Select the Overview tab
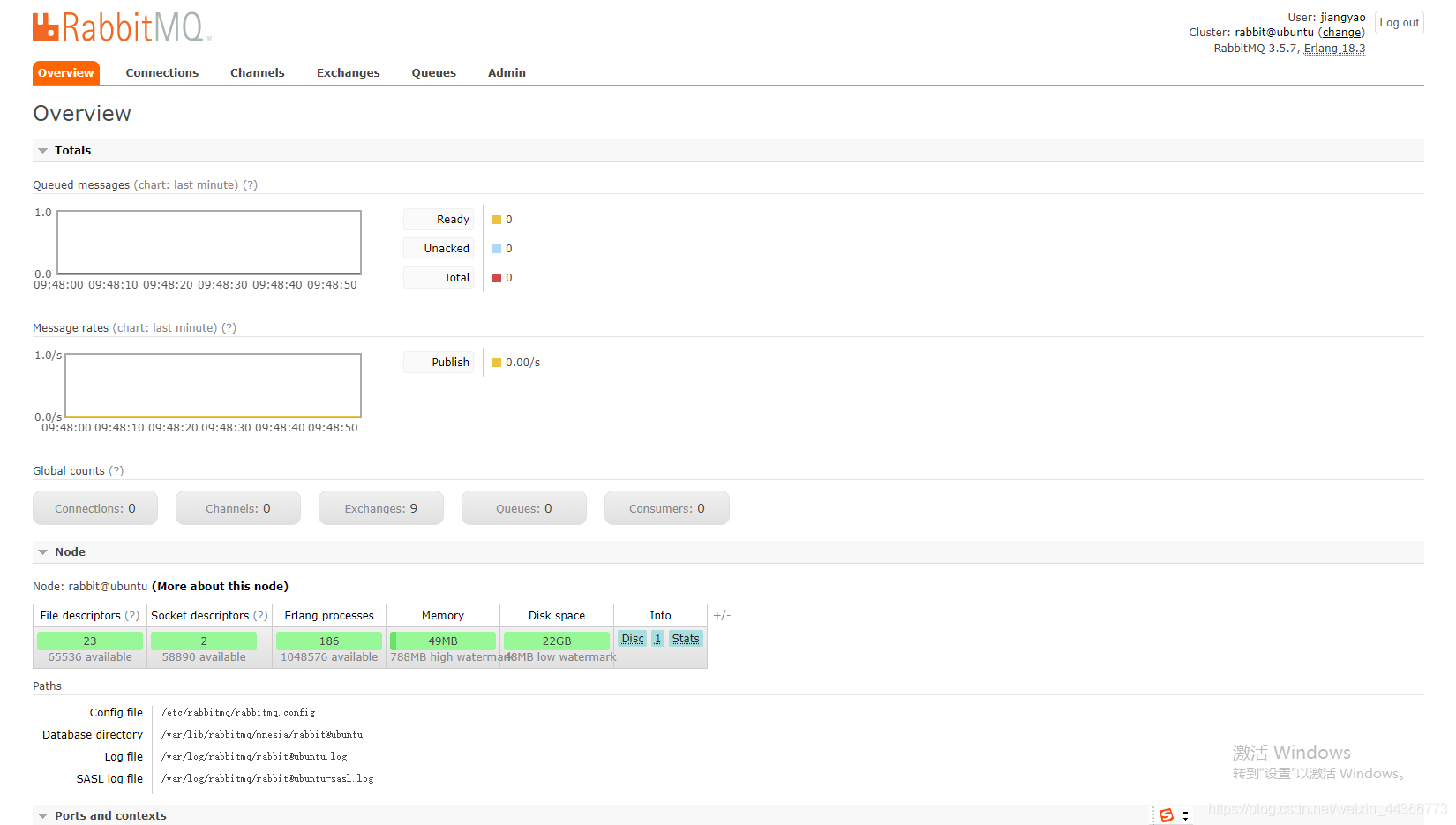The height and width of the screenshot is (825, 1456). click(x=66, y=73)
